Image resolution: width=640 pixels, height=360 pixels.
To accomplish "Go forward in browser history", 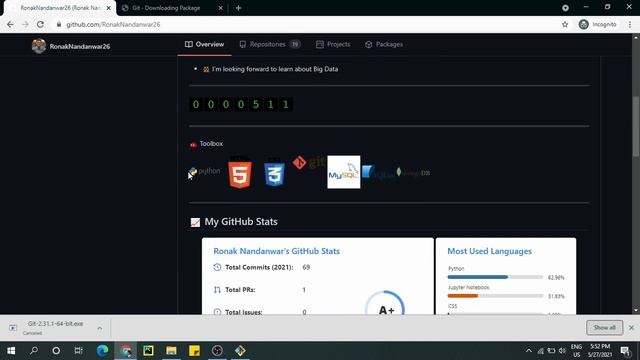I will 25,24.
